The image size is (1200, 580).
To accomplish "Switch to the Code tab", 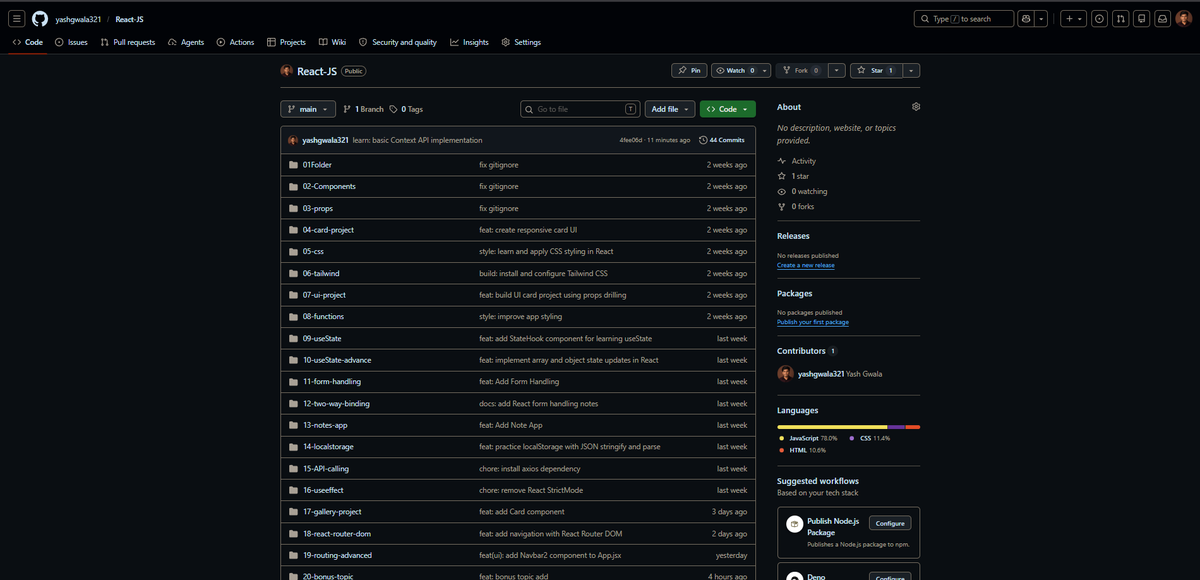I will (x=27, y=42).
